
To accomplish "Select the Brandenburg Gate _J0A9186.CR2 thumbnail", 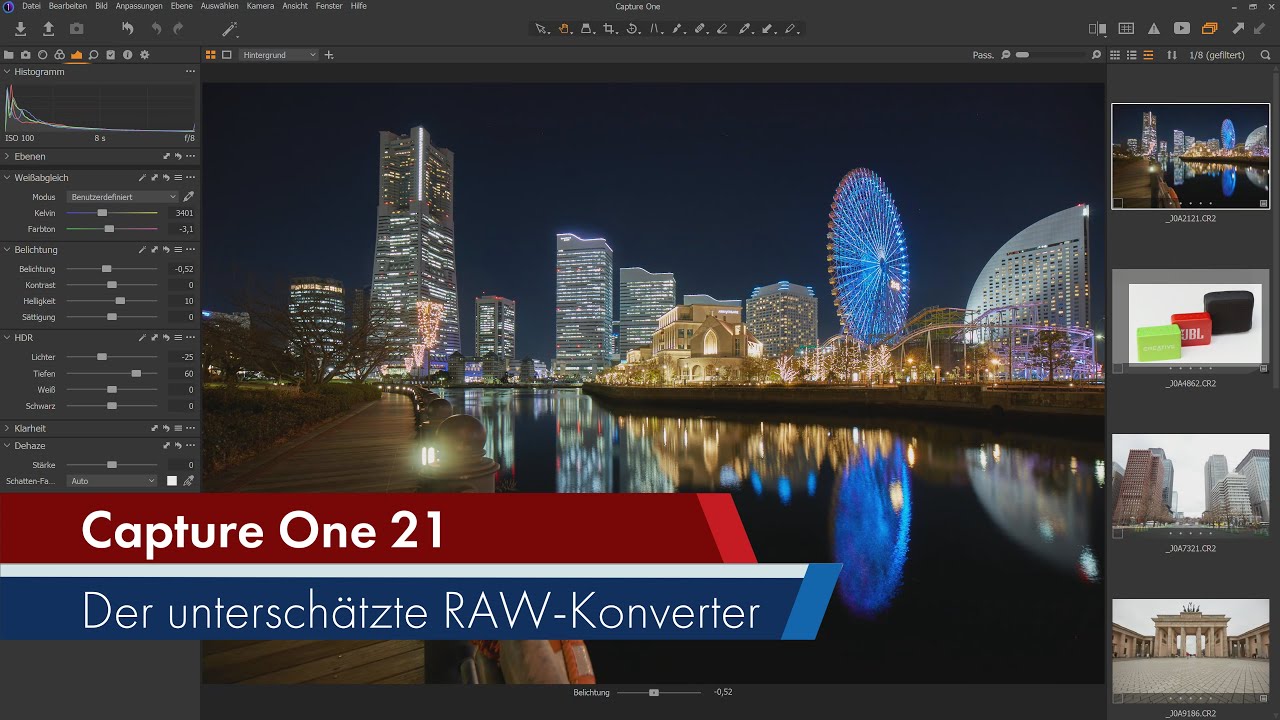I will coord(1190,651).
